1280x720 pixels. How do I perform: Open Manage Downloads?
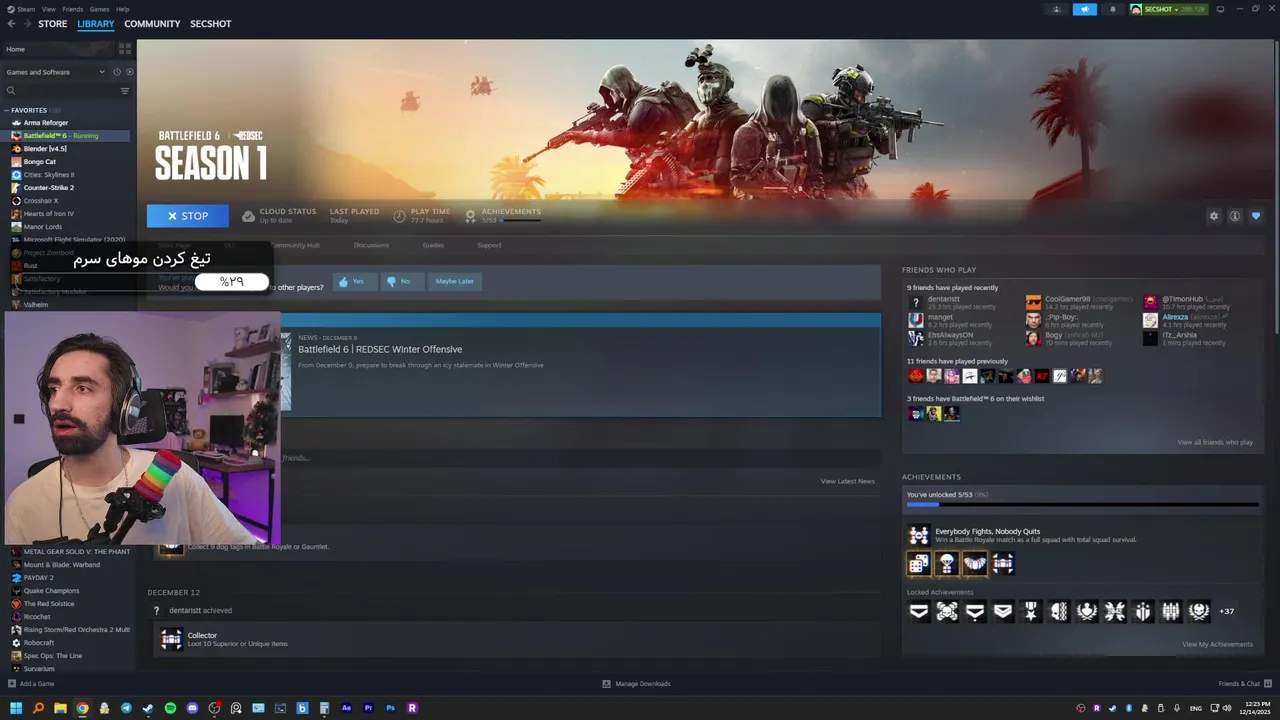tap(636, 684)
